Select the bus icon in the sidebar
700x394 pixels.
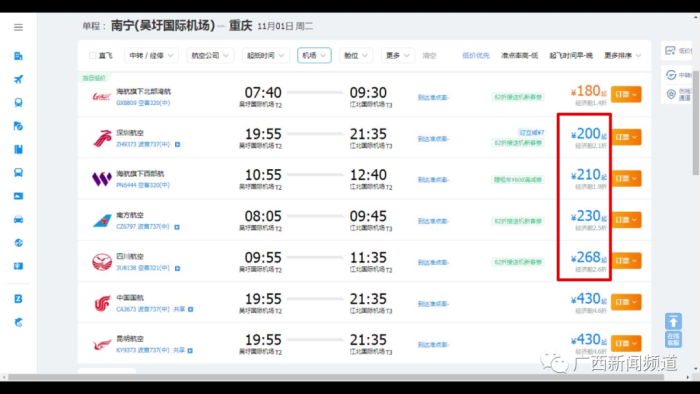(18, 173)
